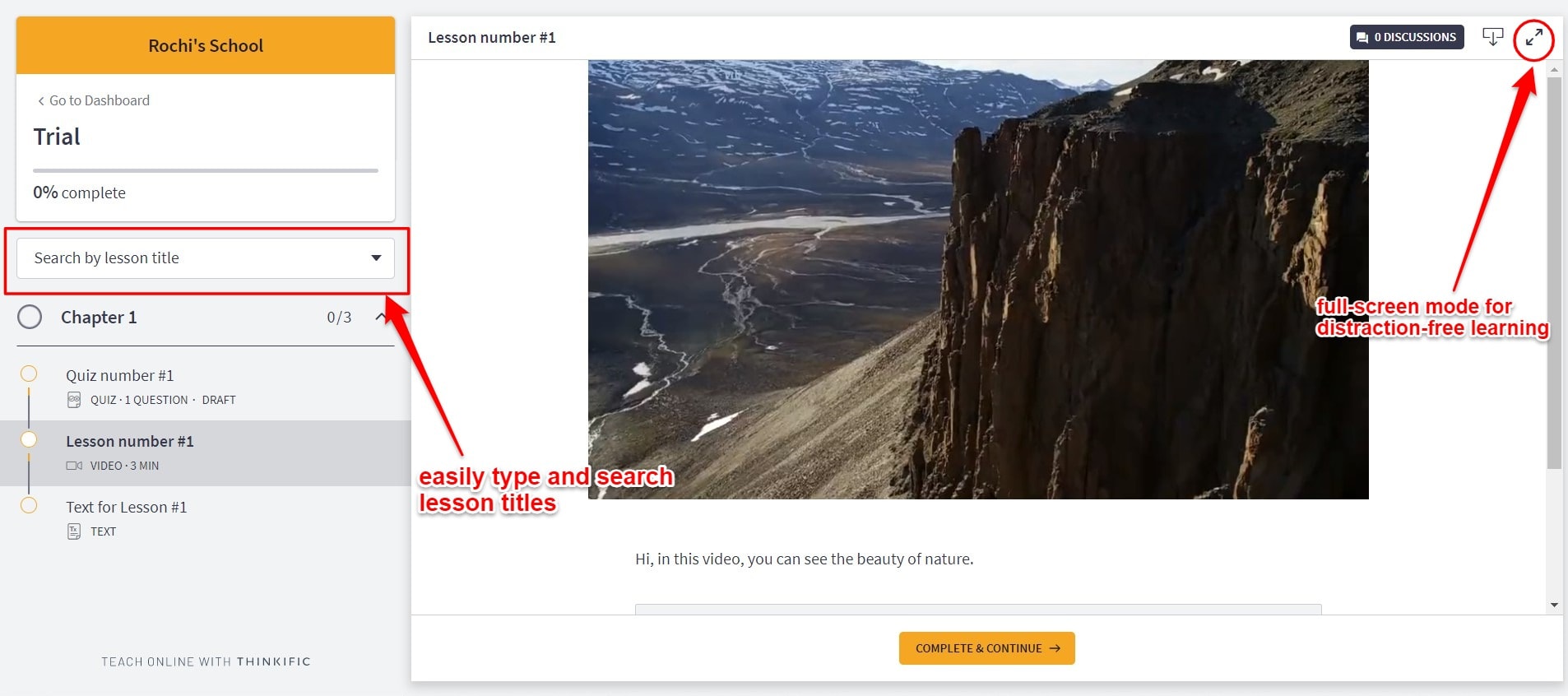Click the video camera icon under Lesson number #1
The image size is (1568, 696).
coord(74,466)
